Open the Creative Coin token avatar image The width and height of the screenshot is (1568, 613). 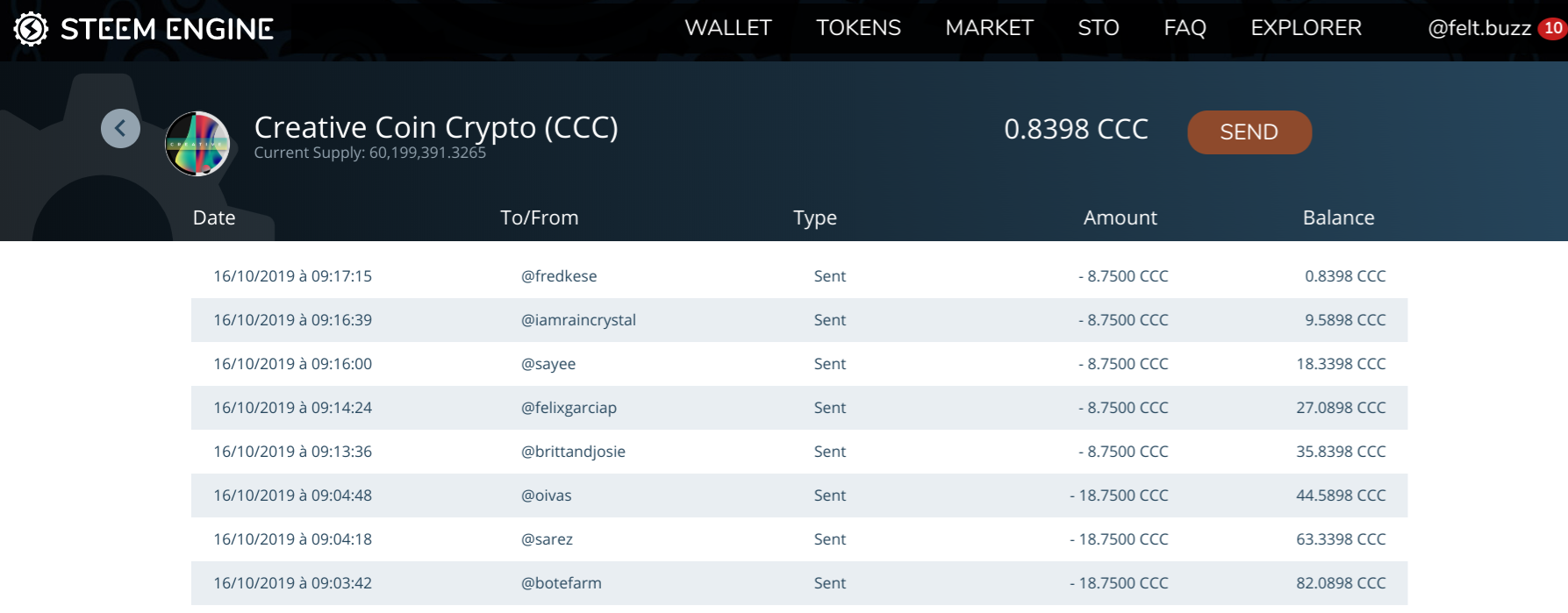coord(197,144)
